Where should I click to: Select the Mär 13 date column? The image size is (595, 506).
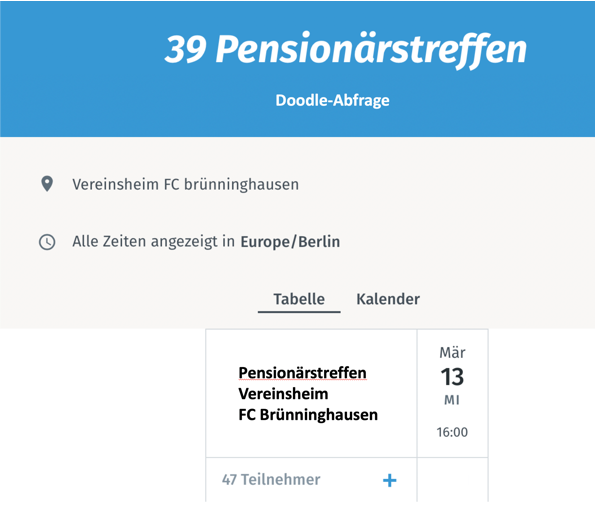pos(452,393)
